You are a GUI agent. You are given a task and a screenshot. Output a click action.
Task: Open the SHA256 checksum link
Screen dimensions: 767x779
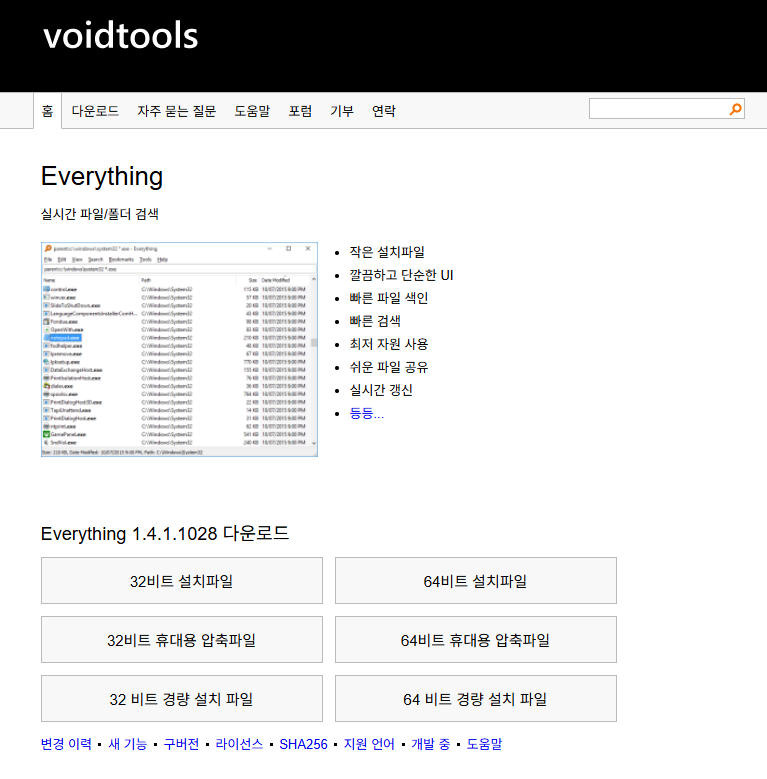304,744
